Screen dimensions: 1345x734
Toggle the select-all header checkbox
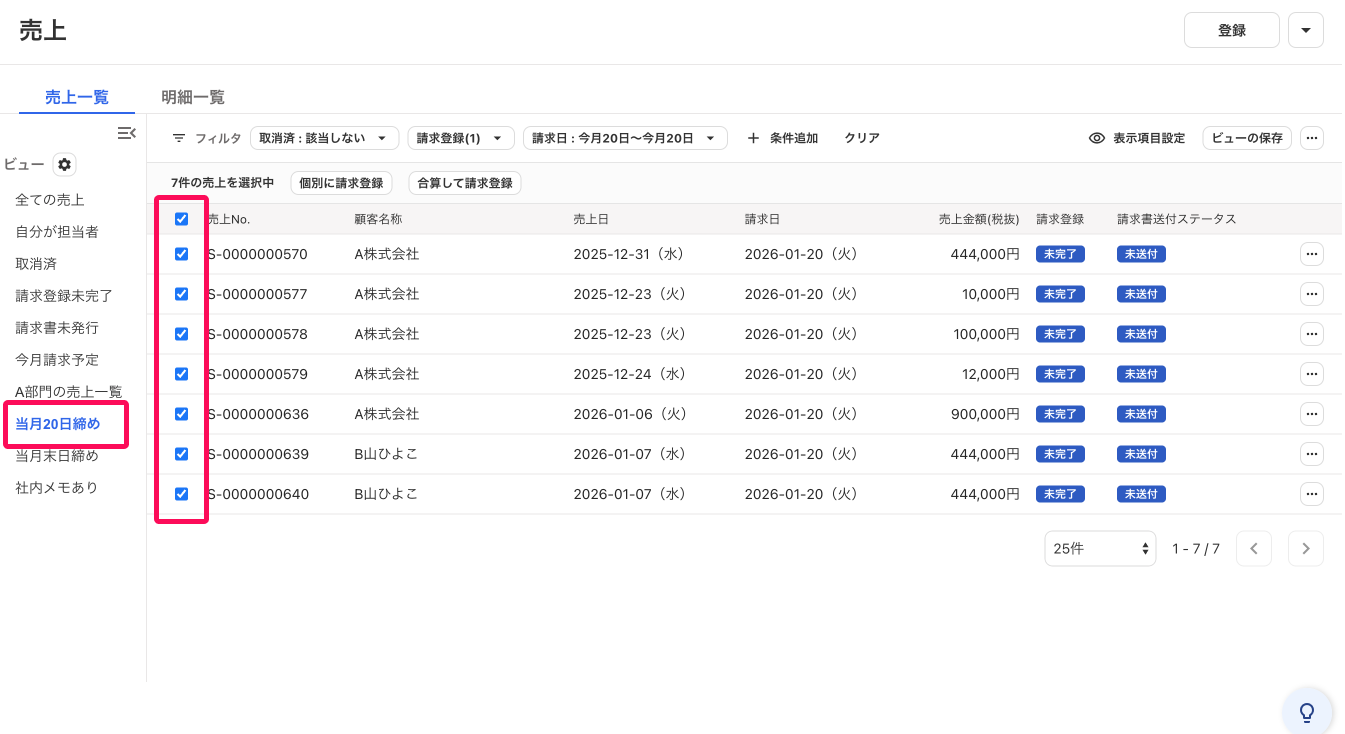(181, 219)
